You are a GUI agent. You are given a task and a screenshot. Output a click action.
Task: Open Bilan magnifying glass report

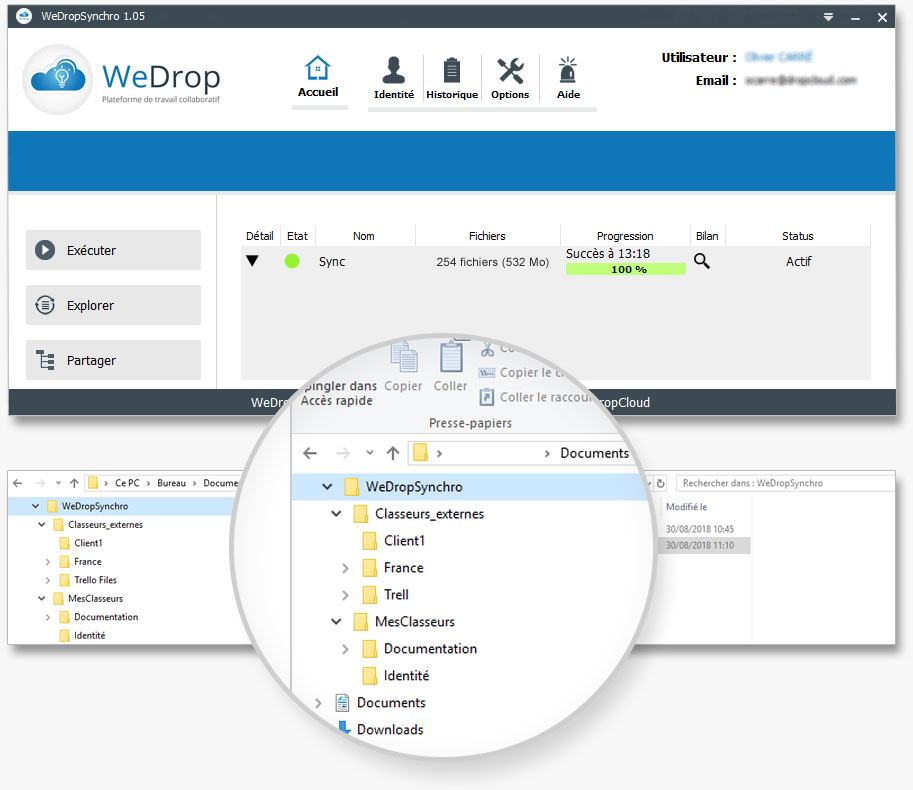702,261
